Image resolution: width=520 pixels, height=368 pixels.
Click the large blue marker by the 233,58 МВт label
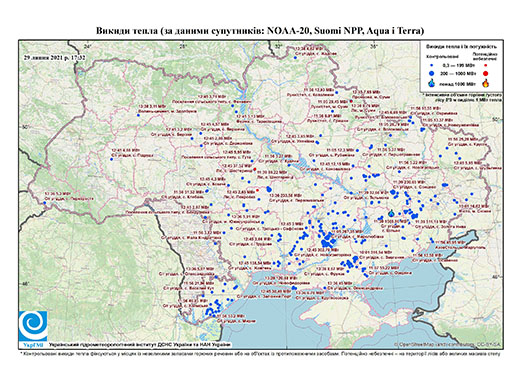(269, 189)
